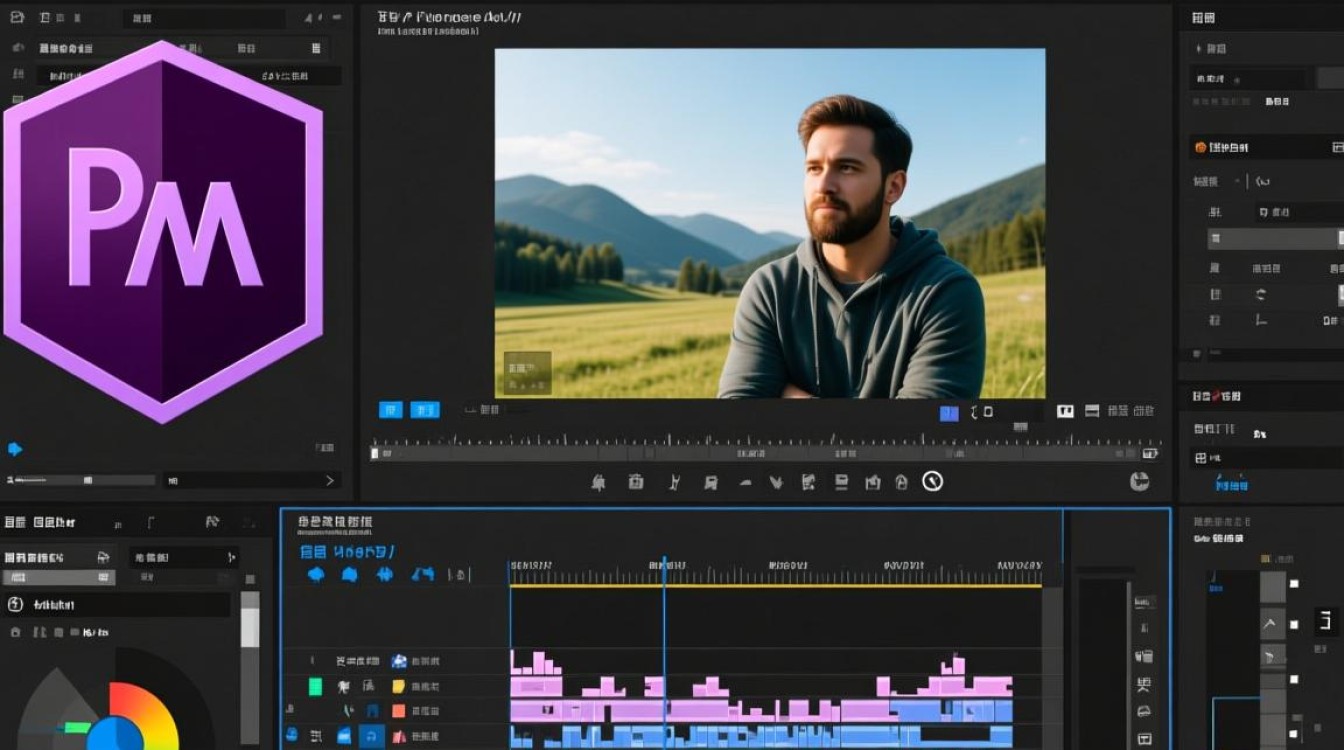Select the rightmost blue tool icon in timeline header
The image size is (1344, 750).
[x=423, y=574]
